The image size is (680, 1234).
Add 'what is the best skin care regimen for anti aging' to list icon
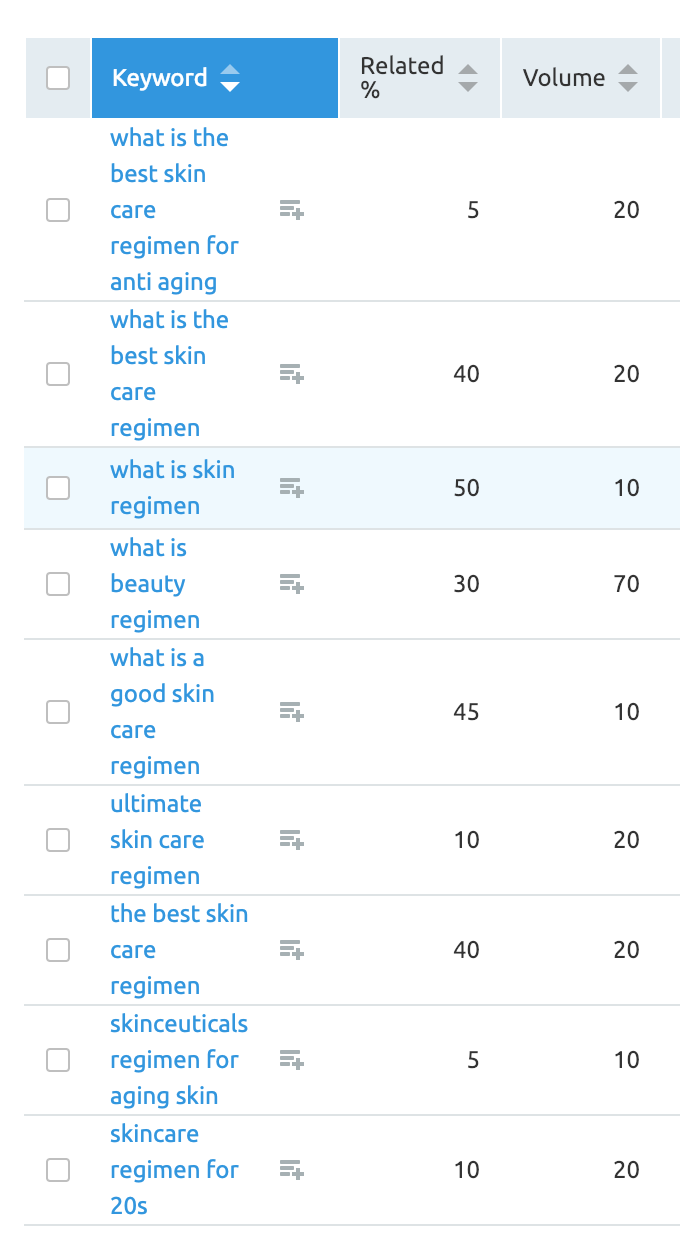291,210
